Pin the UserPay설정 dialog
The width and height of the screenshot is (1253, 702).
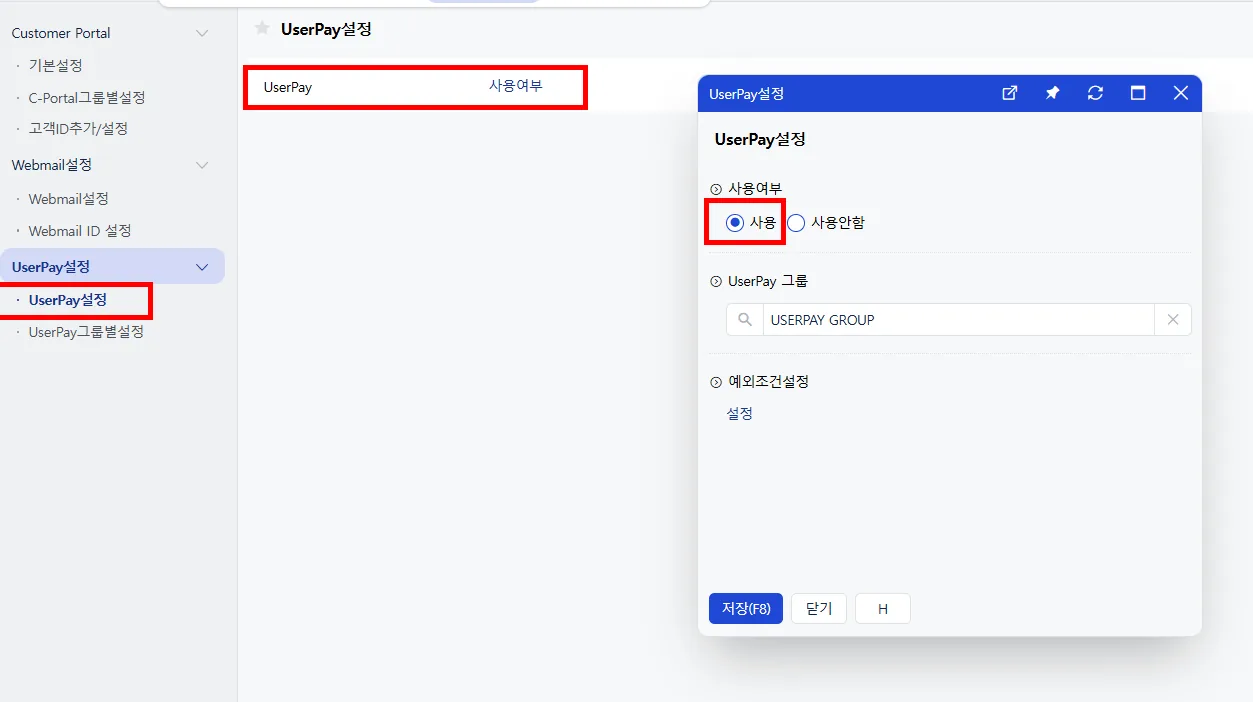pos(1052,93)
